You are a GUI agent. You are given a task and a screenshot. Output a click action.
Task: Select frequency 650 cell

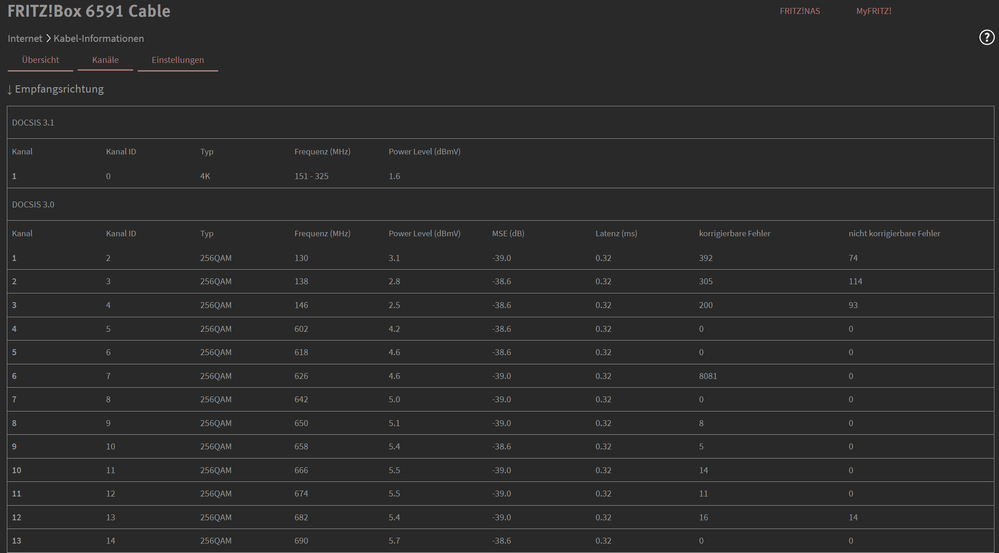tap(301, 423)
